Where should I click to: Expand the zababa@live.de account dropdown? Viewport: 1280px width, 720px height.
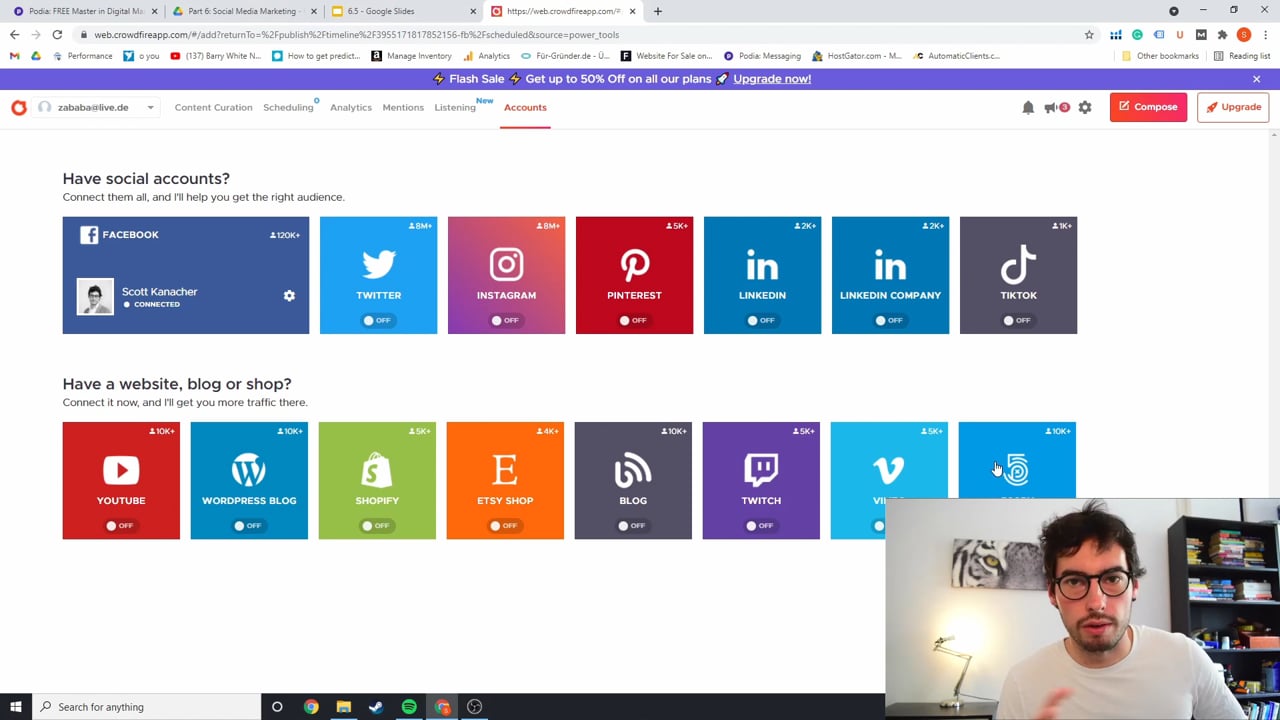150,107
